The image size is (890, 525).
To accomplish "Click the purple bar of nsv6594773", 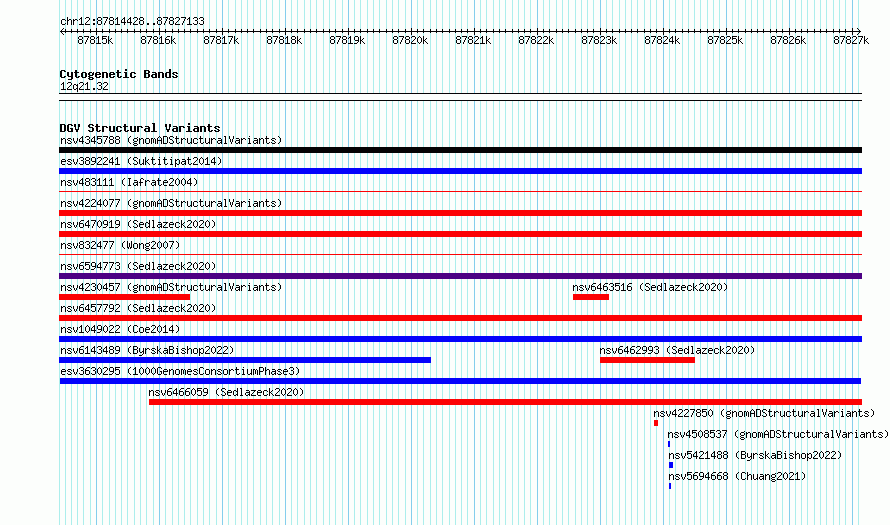I will coord(460,276).
